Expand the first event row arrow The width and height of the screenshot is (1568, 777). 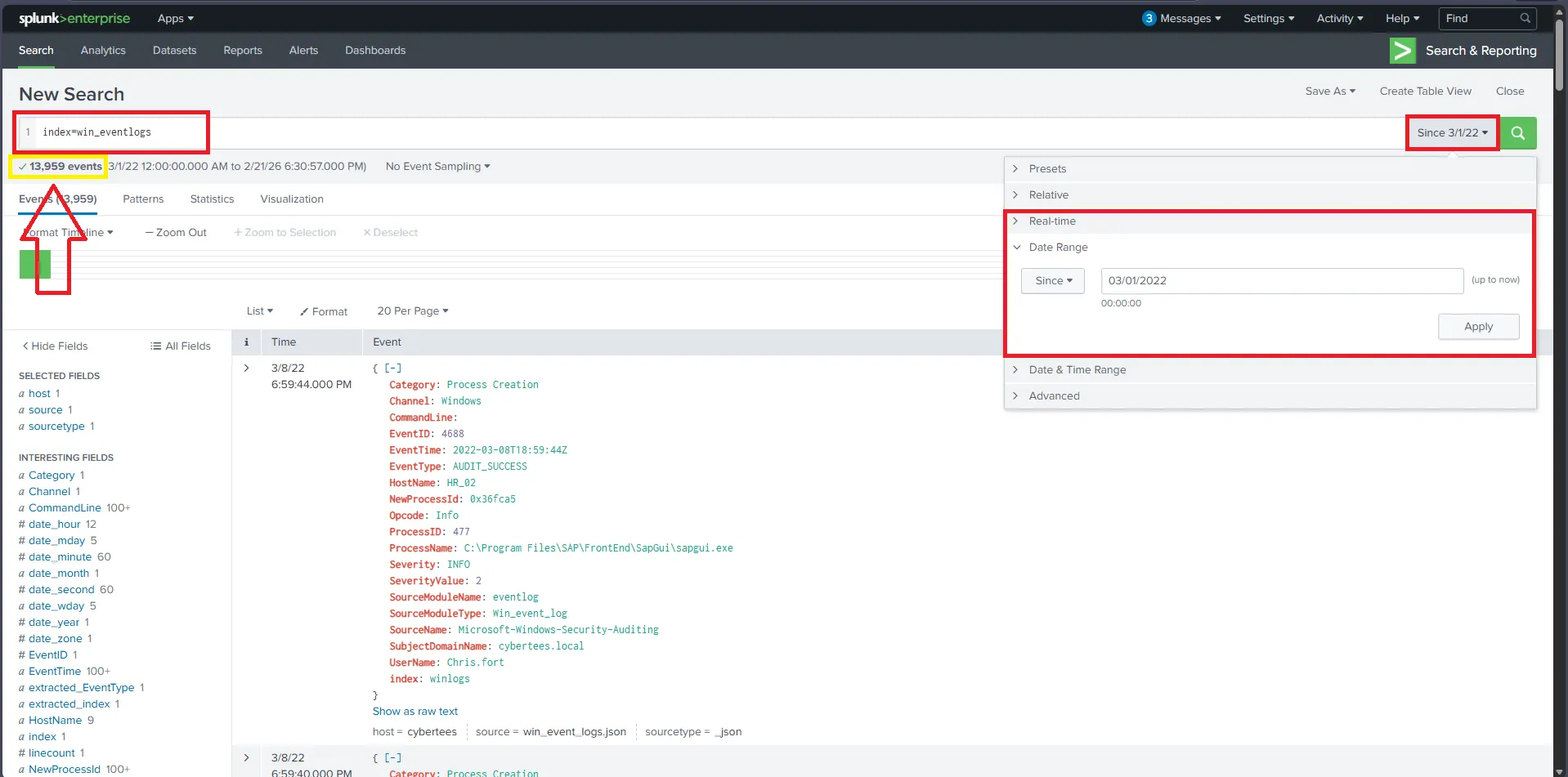246,368
